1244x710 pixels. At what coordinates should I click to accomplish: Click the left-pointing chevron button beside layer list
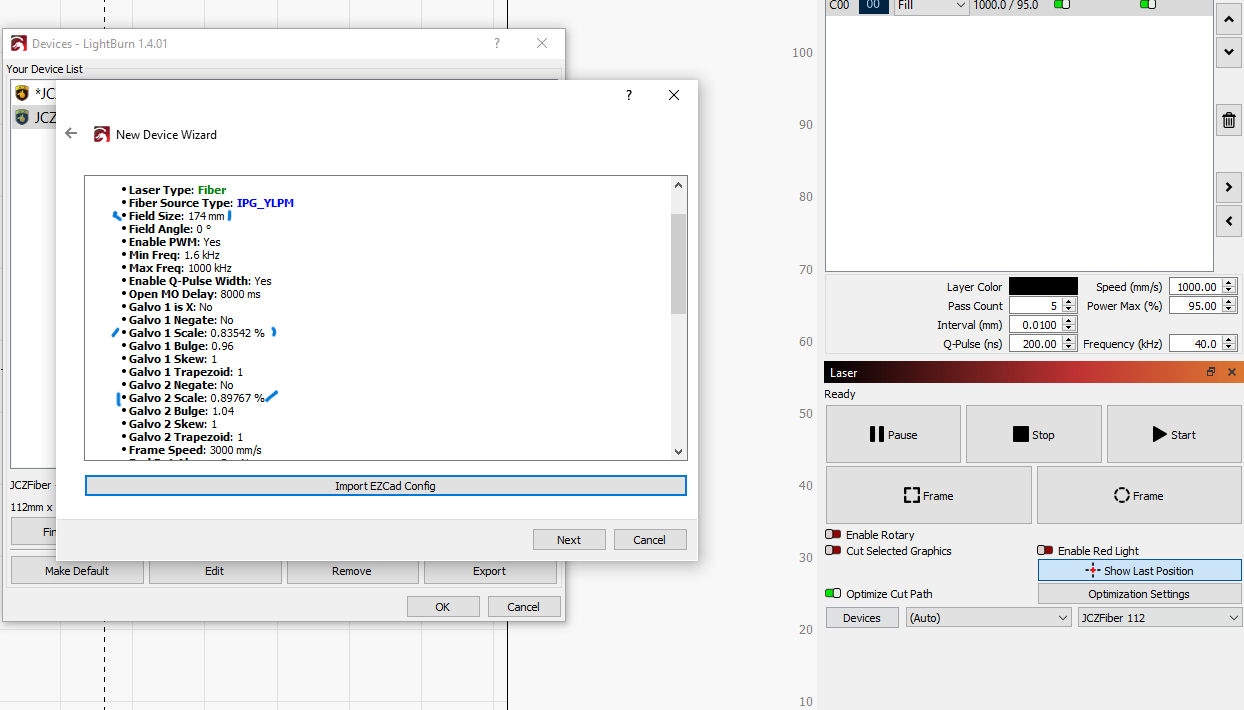pos(1229,221)
